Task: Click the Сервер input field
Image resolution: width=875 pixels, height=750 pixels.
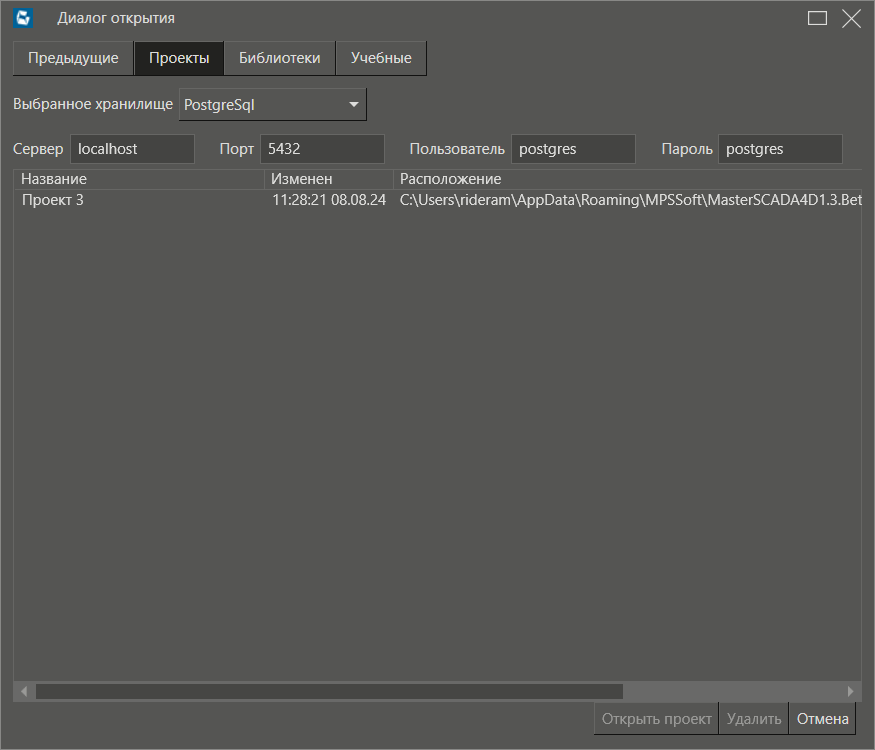Action: [x=132, y=148]
